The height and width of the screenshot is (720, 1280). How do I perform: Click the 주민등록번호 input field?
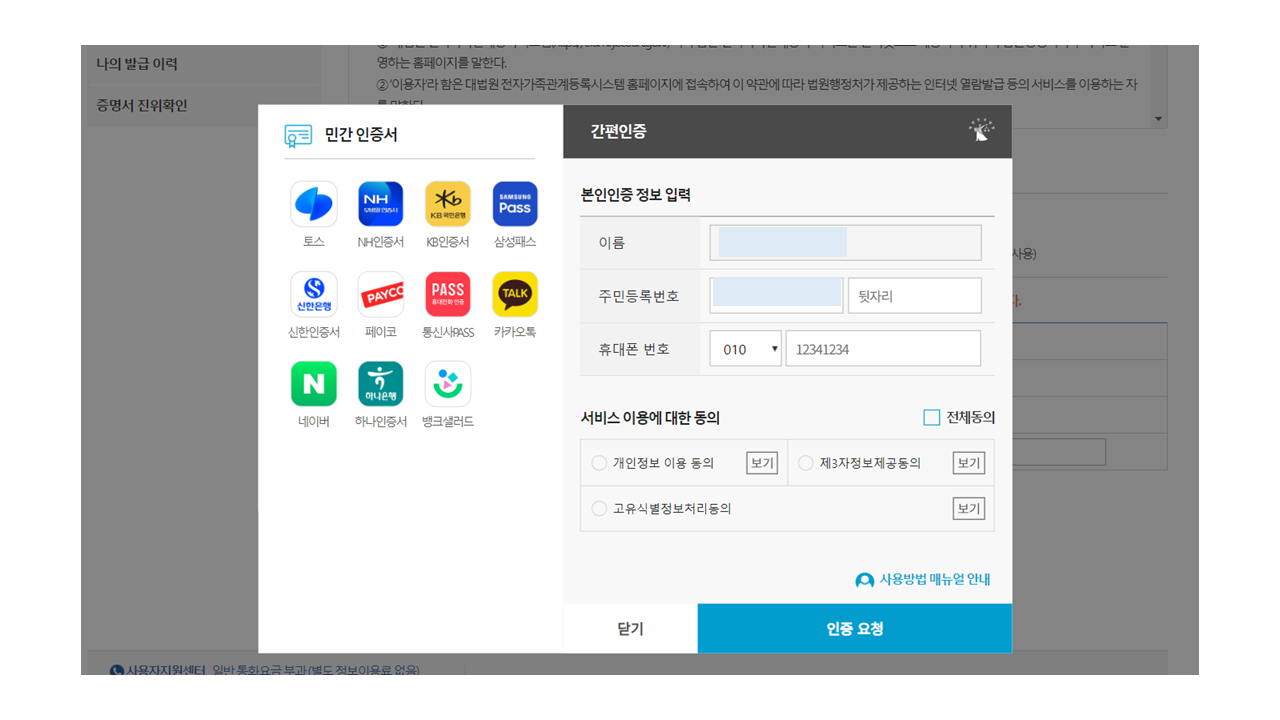click(775, 294)
